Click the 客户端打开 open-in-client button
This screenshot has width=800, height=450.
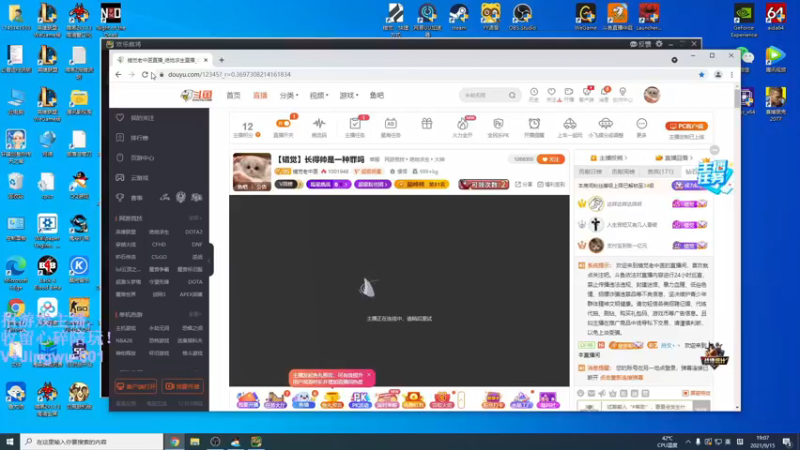click(x=135, y=386)
